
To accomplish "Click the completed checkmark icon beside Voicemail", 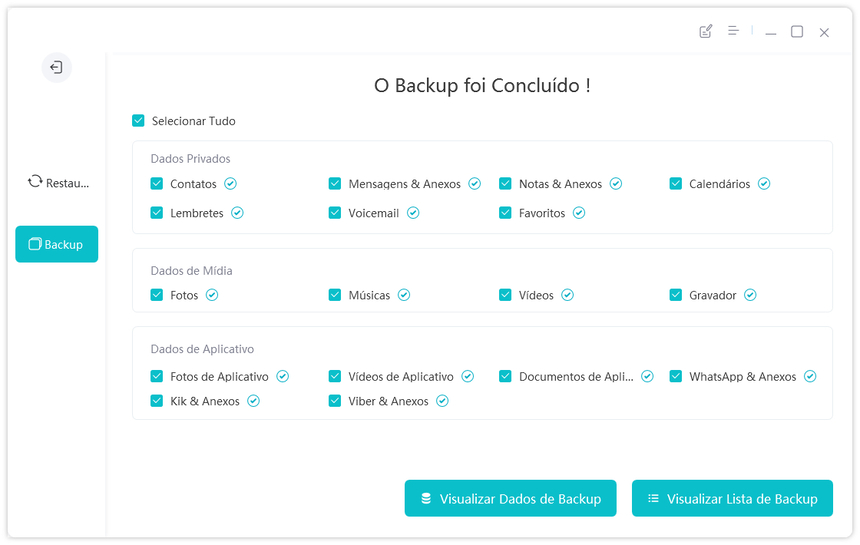I will (413, 213).
